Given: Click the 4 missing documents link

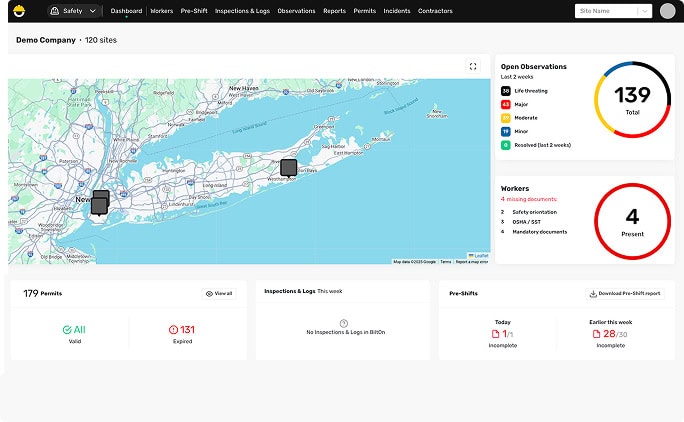Looking at the screenshot, I should [x=528, y=199].
